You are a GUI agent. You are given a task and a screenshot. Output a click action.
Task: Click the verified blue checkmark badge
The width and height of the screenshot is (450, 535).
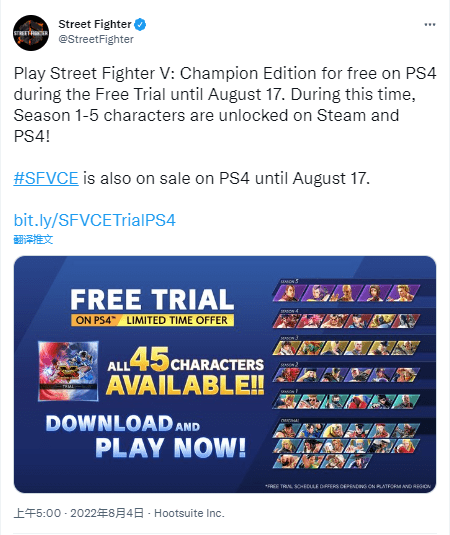[x=140, y=25]
